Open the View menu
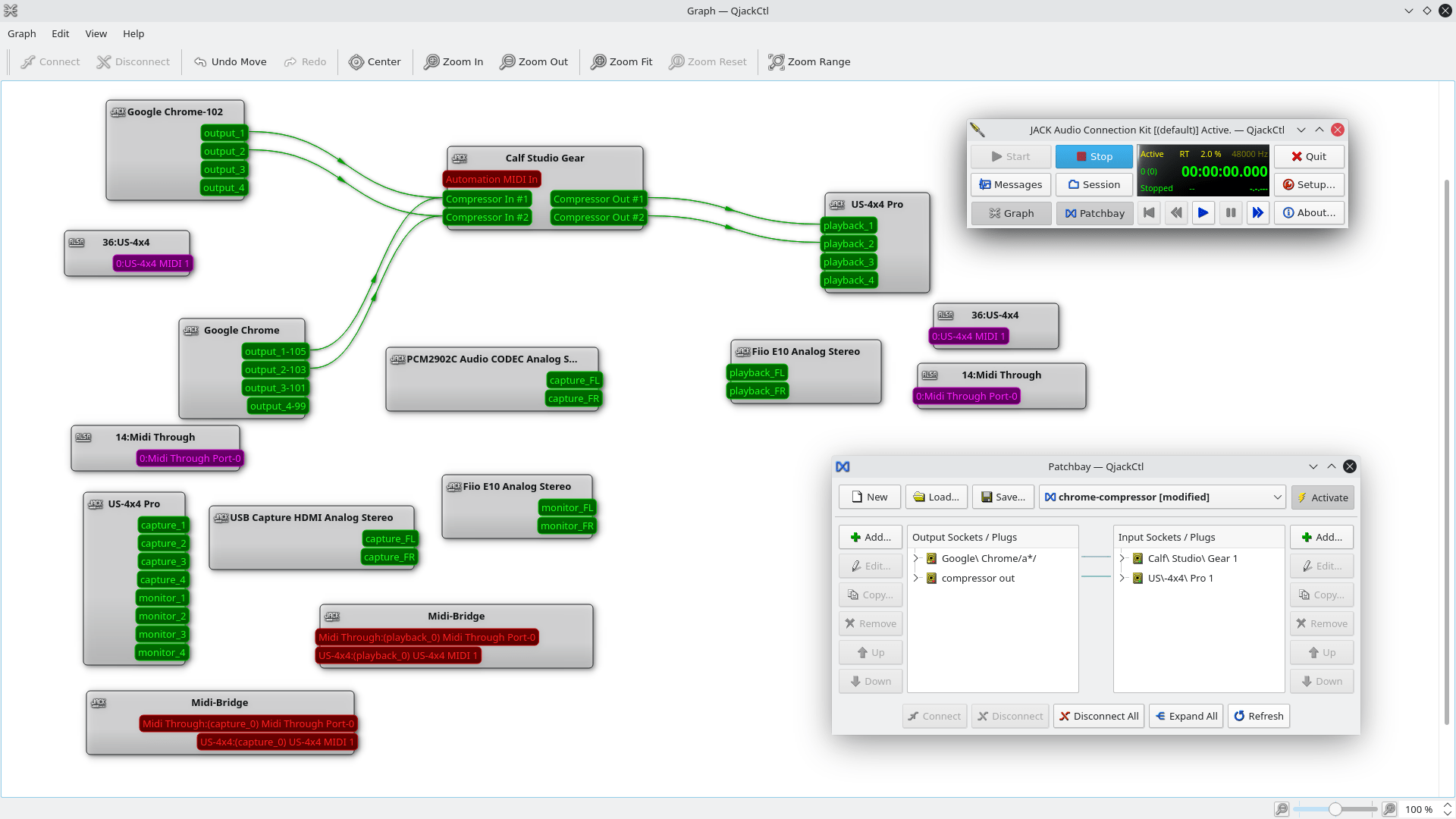Image resolution: width=1456 pixels, height=819 pixels. 96,33
